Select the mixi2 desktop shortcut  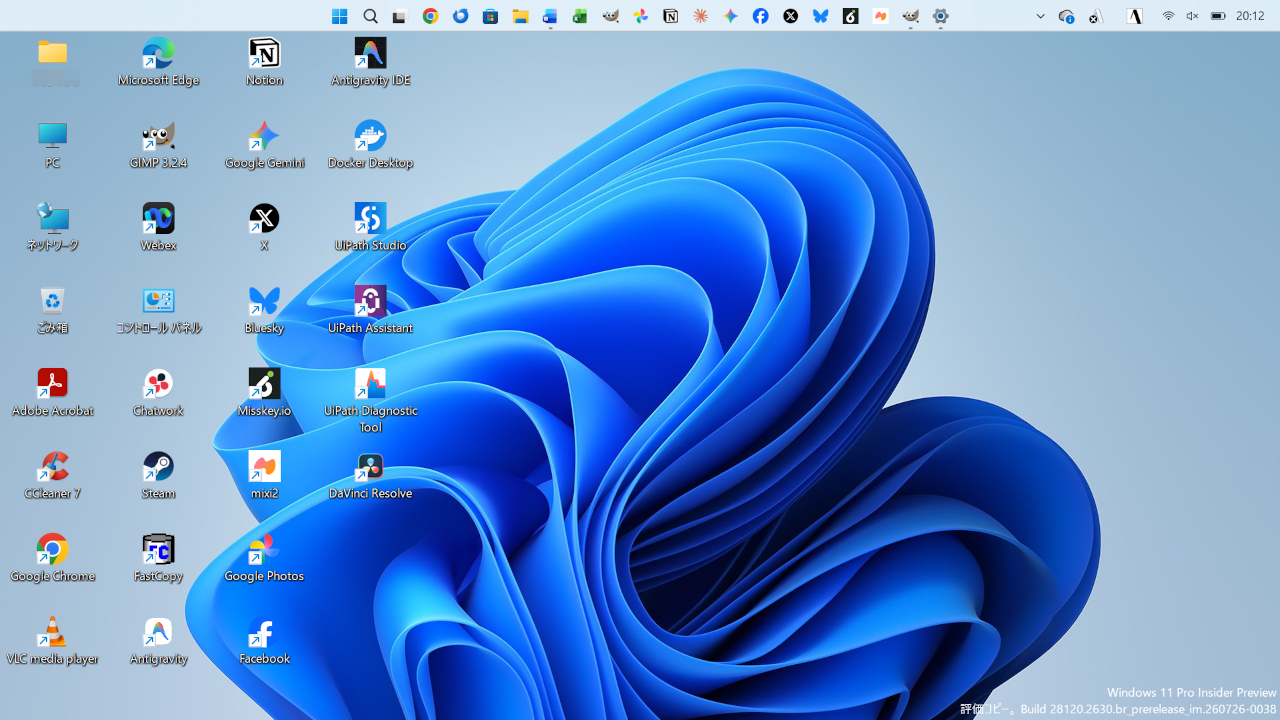tap(264, 476)
